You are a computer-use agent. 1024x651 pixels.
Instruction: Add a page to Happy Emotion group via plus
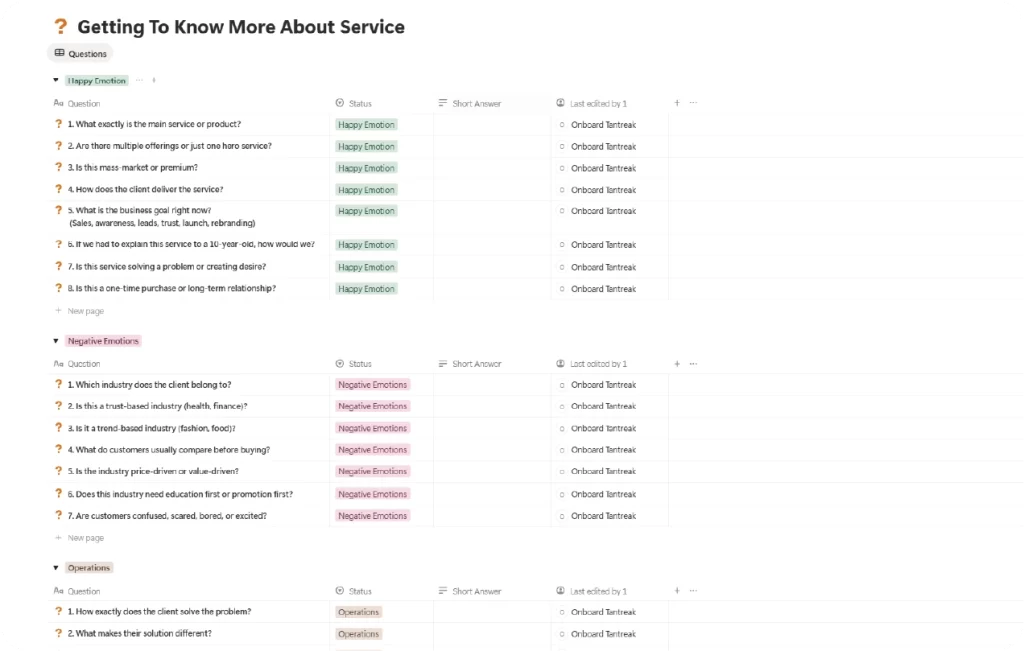pyautogui.click(x=153, y=80)
